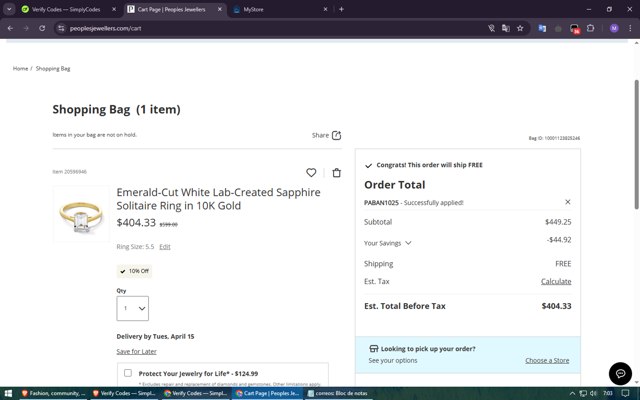Click the Share bag icon
The height and width of the screenshot is (400, 640).
pyautogui.click(x=336, y=135)
